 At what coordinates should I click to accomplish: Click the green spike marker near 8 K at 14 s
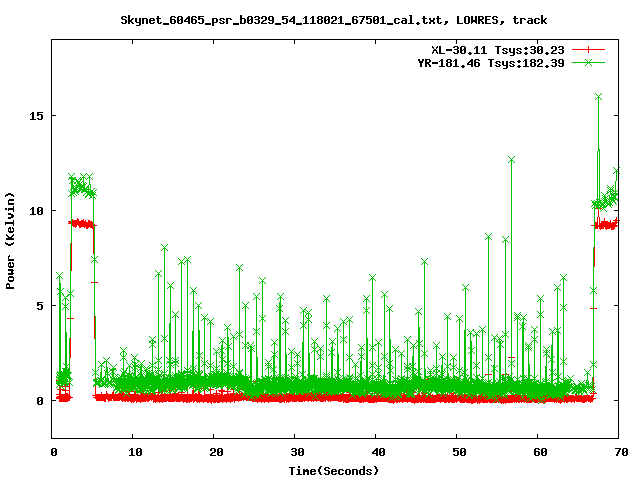pyautogui.click(x=164, y=248)
